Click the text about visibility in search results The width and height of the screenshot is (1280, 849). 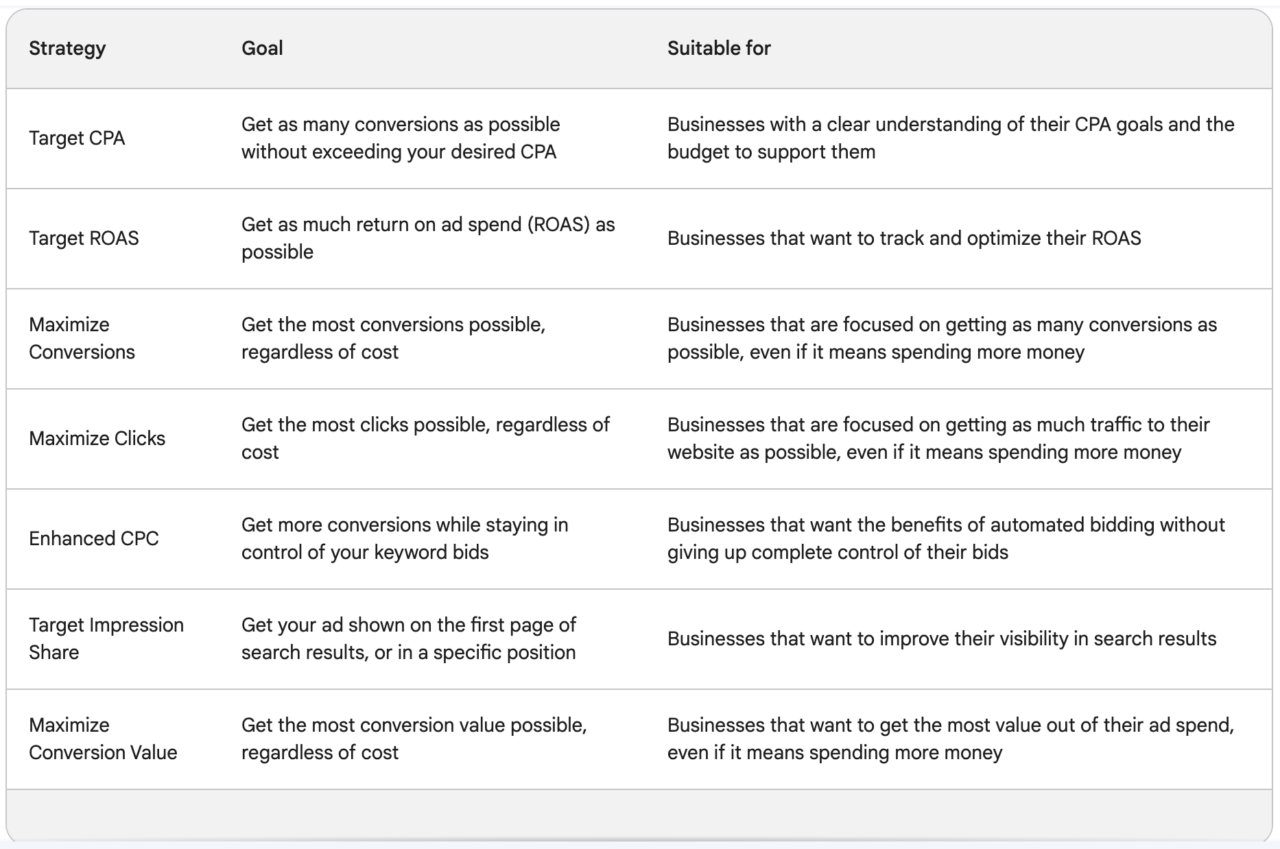[x=942, y=638]
